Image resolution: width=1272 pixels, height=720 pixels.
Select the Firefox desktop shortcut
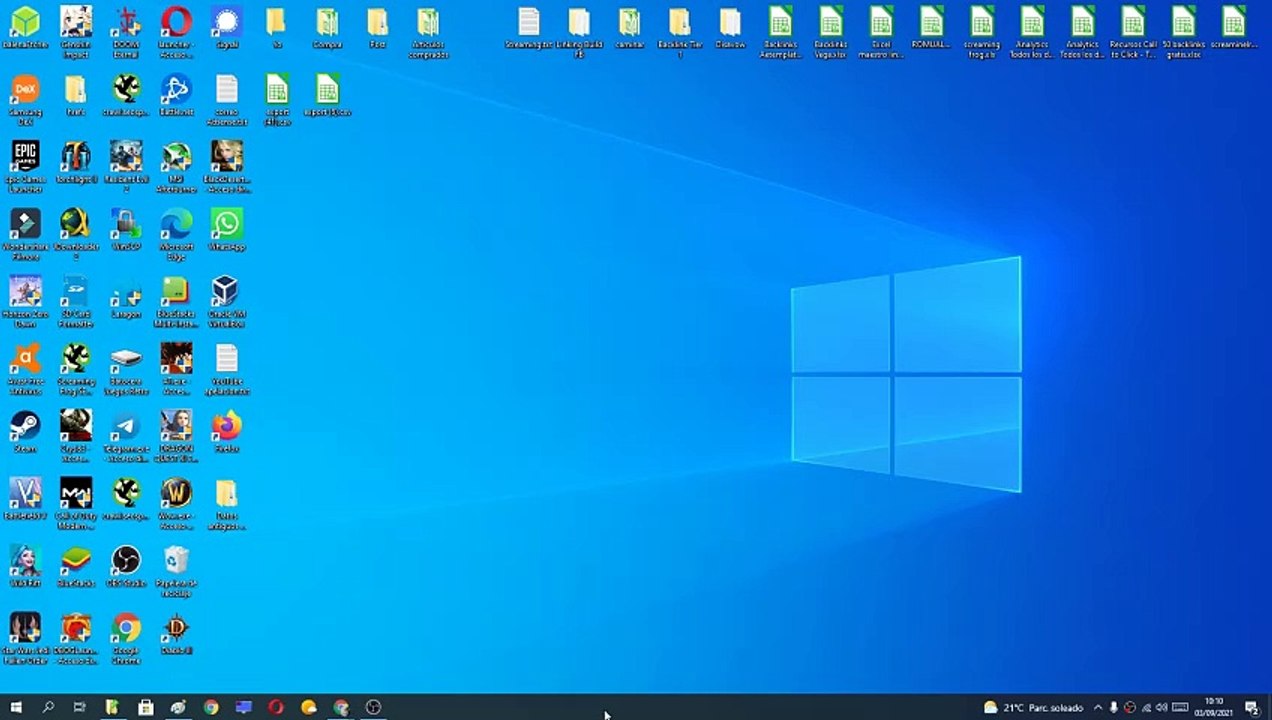coord(227,431)
